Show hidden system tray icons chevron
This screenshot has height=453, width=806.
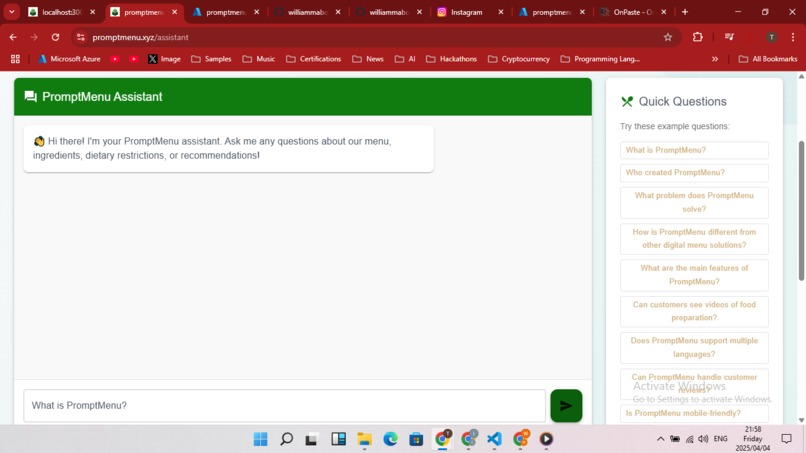coord(661,439)
